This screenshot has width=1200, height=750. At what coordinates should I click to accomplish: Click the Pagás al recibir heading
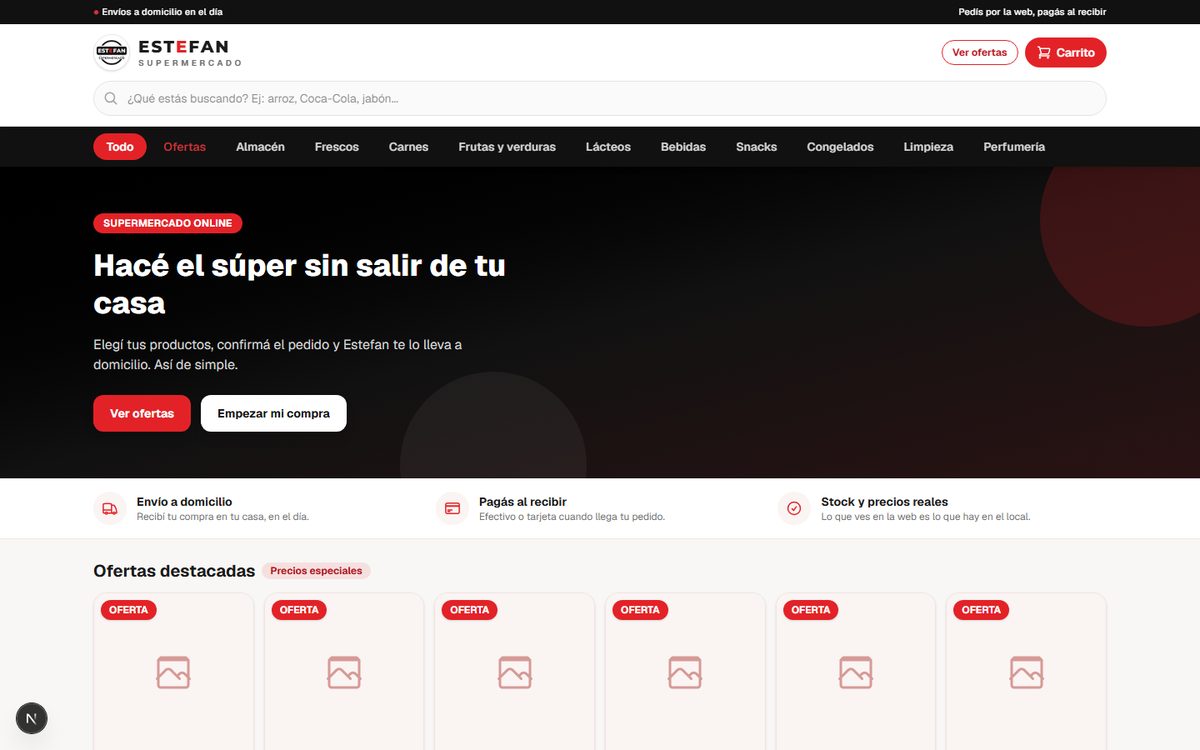(523, 502)
